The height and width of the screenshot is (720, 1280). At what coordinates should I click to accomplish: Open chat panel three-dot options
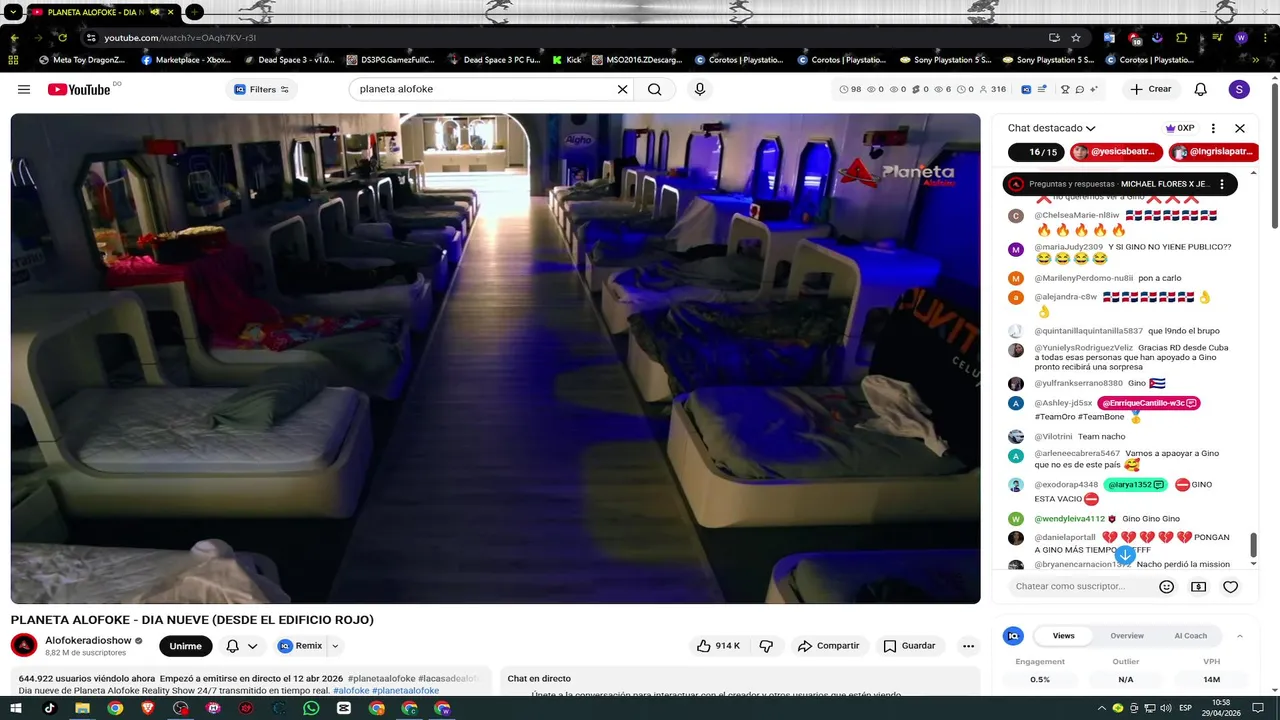click(1213, 128)
